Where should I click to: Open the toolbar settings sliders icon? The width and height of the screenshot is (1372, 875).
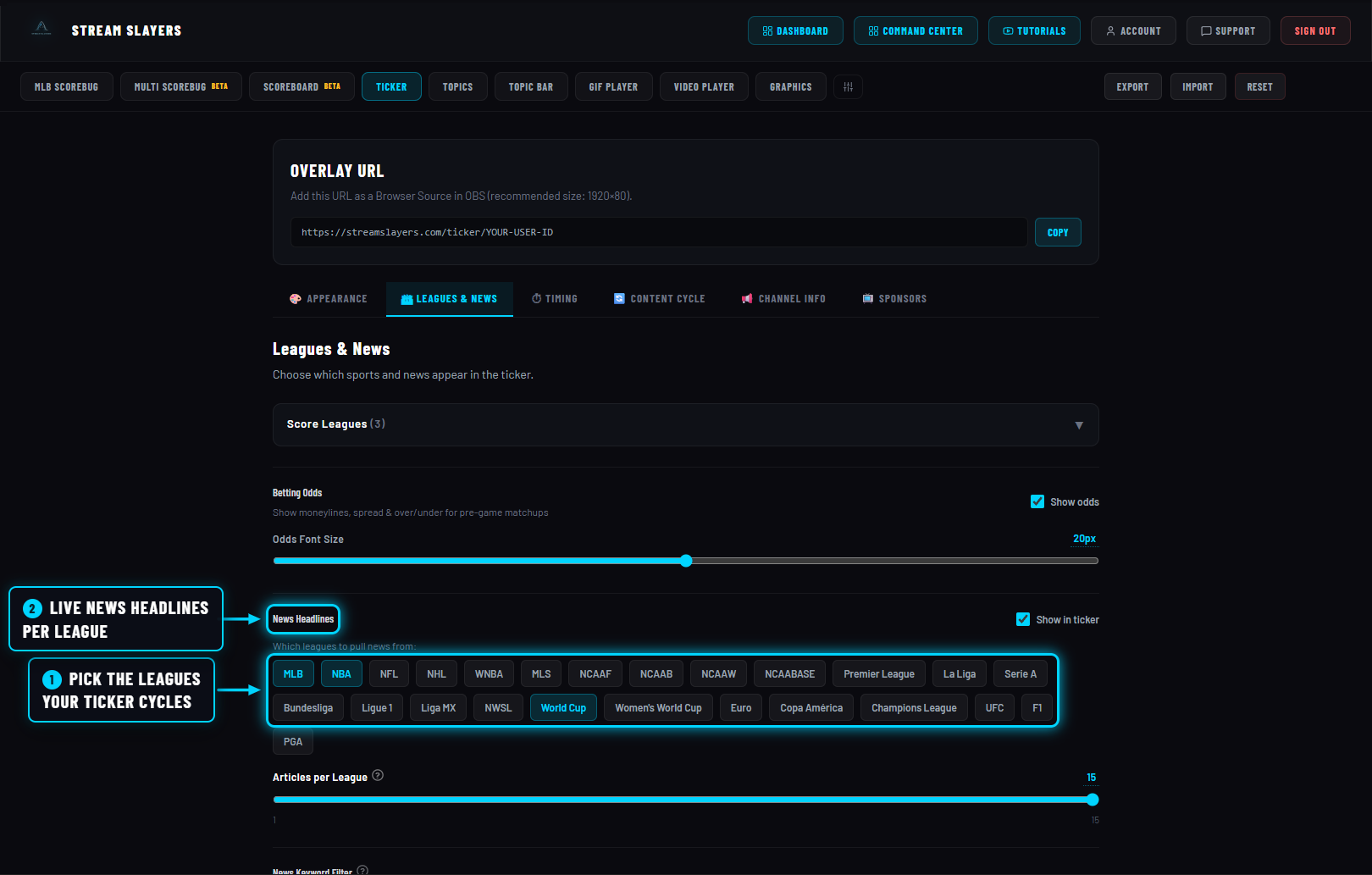click(x=848, y=87)
